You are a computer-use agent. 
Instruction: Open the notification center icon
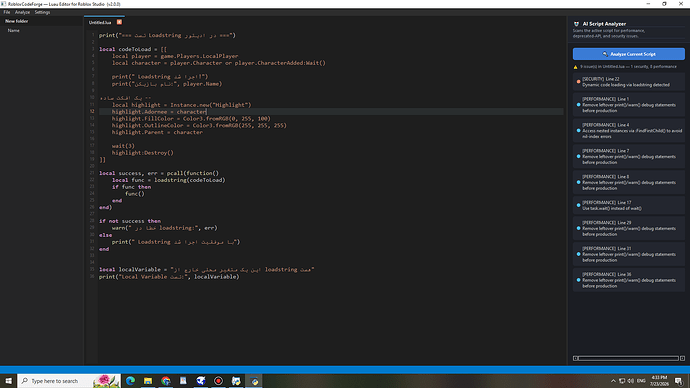click(x=679, y=381)
